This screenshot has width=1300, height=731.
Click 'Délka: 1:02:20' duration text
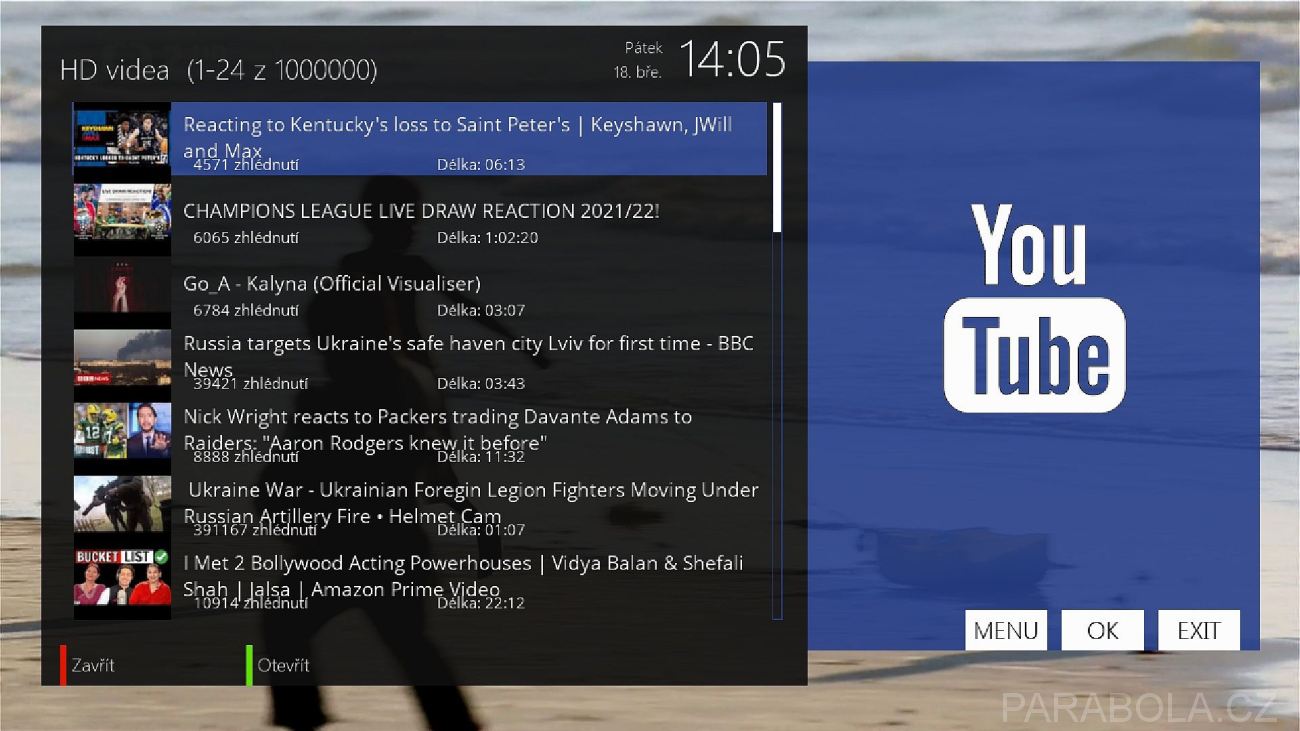pyautogui.click(x=488, y=238)
